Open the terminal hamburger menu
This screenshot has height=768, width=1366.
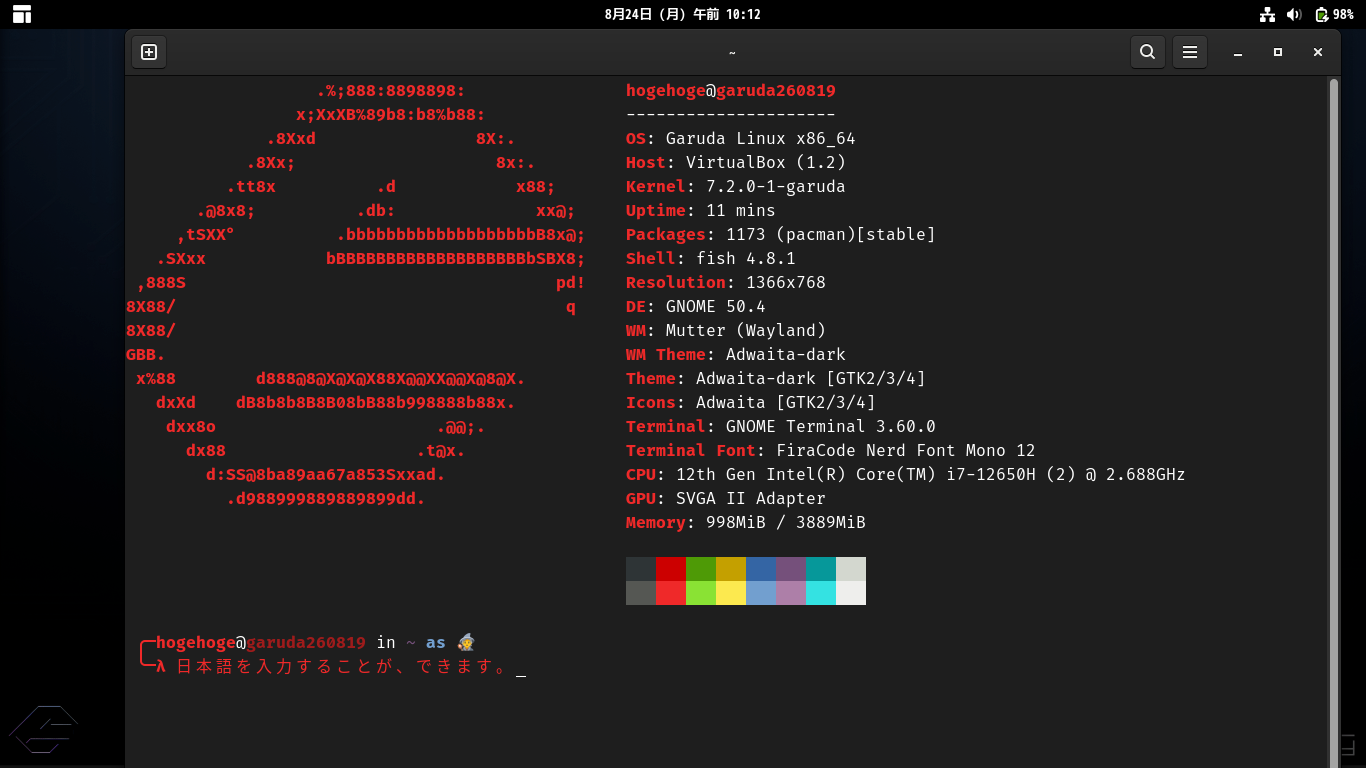tap(1190, 52)
